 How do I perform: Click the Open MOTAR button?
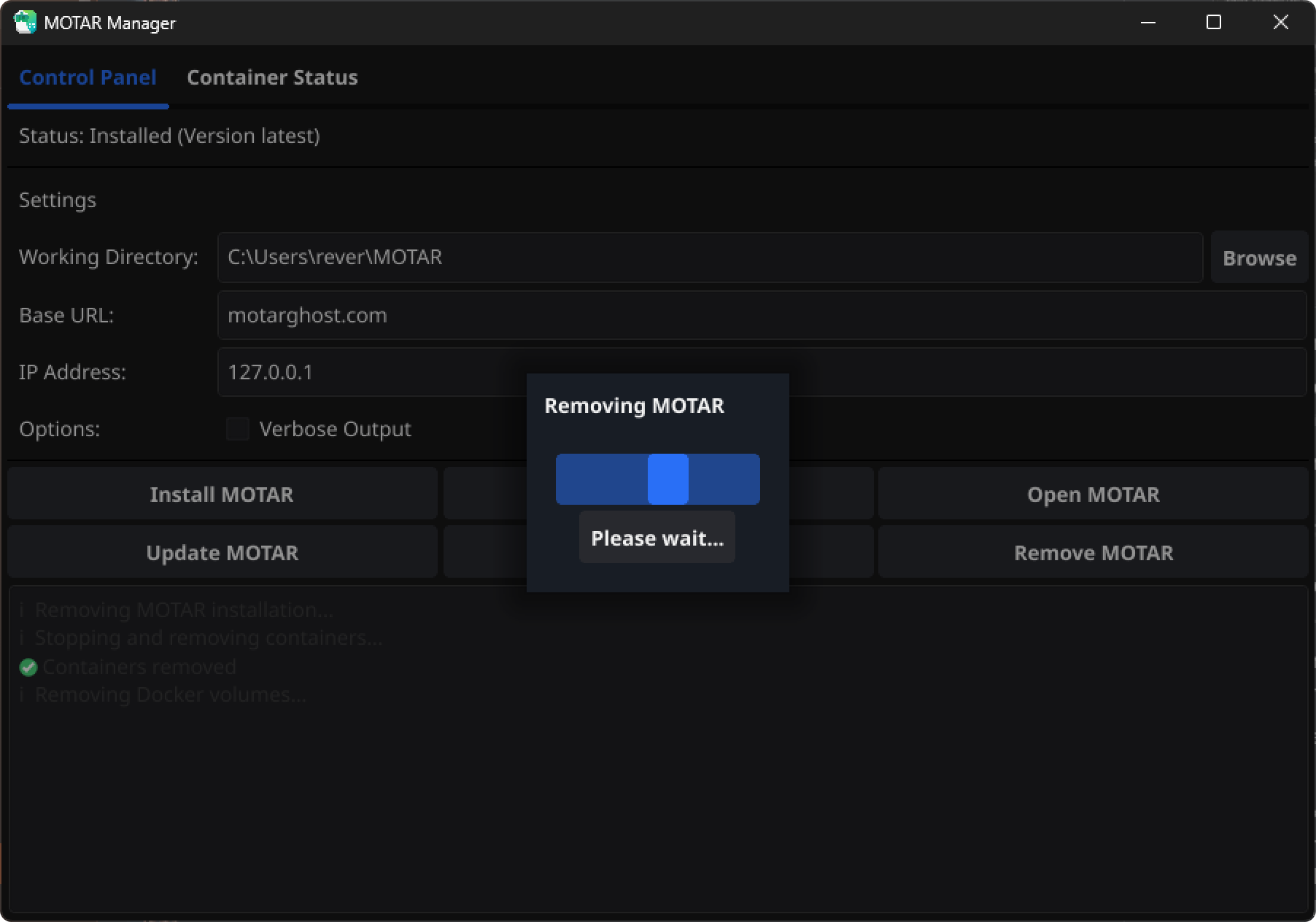click(x=1093, y=495)
